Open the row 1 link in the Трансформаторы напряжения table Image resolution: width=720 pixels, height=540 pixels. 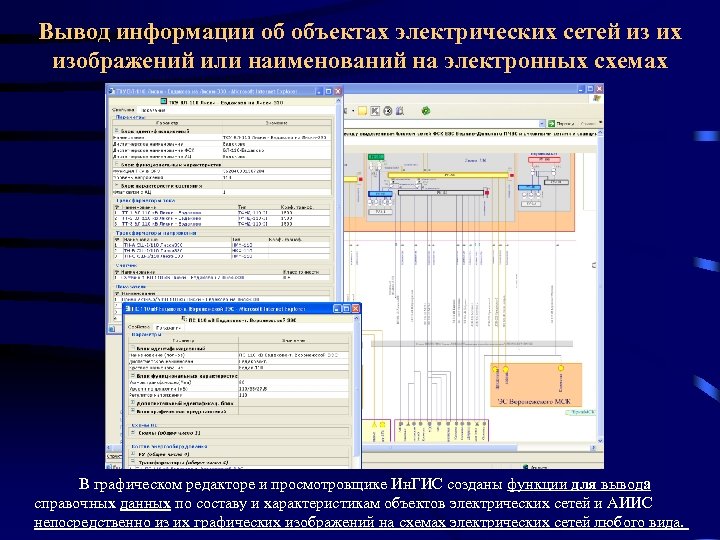tap(153, 245)
